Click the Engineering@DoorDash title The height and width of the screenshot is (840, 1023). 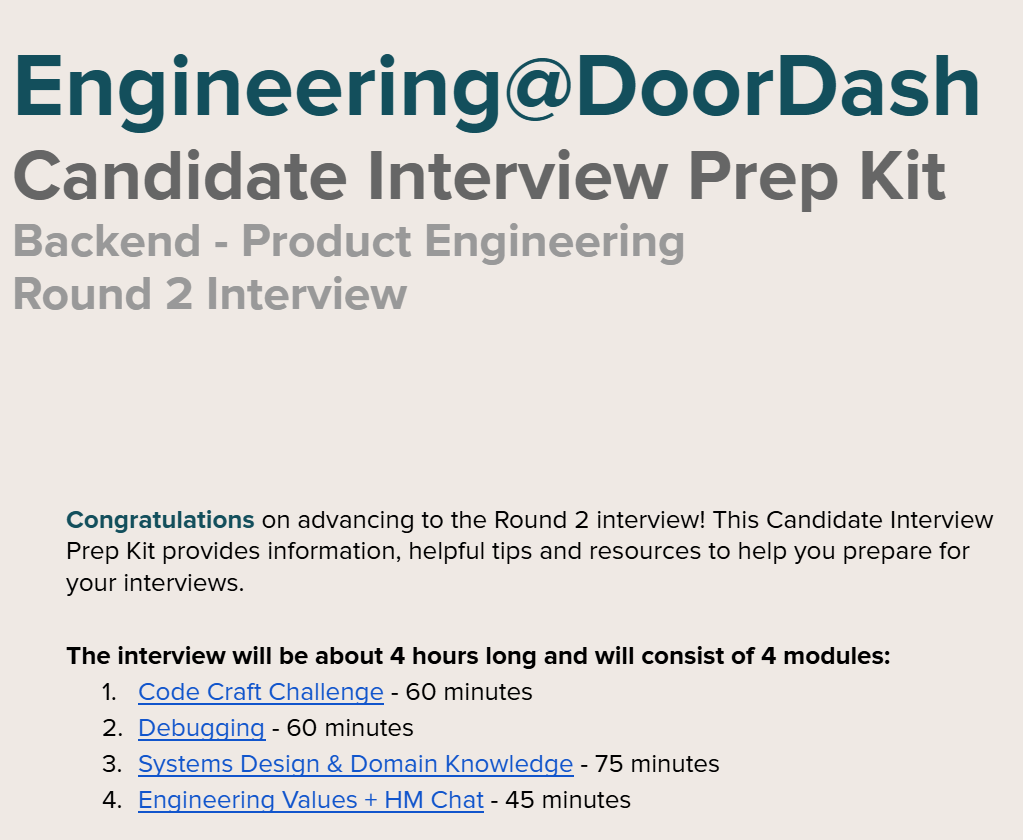pos(496,88)
